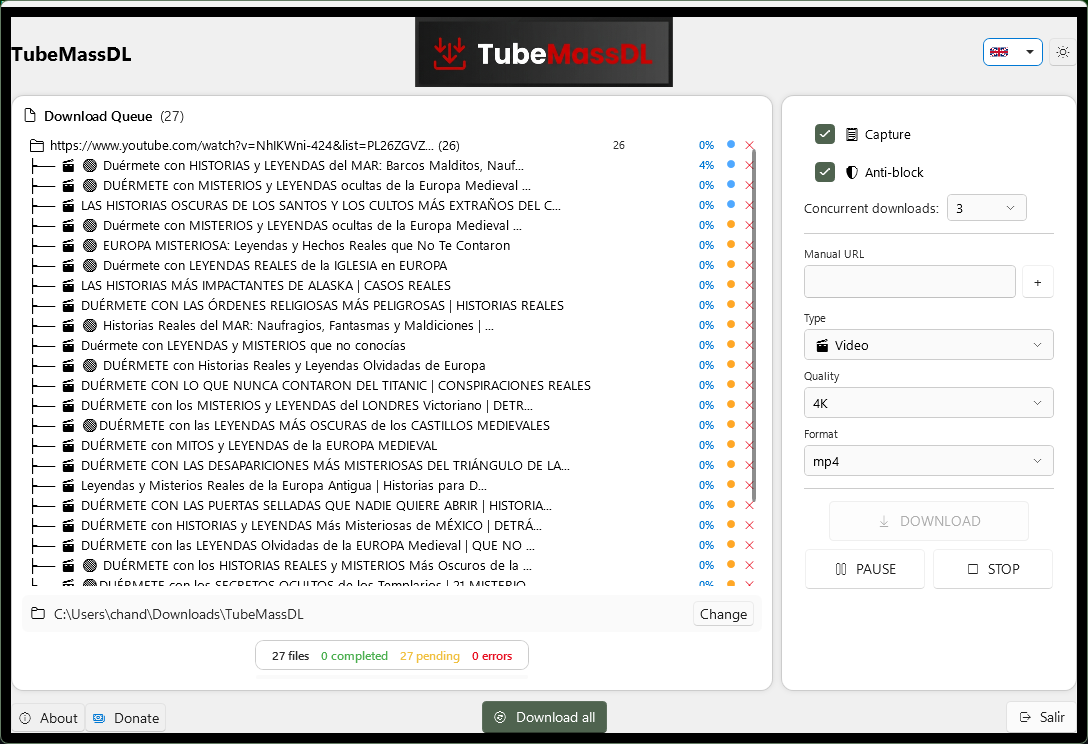Pause the downloads
1088x744 pixels.
tap(865, 569)
